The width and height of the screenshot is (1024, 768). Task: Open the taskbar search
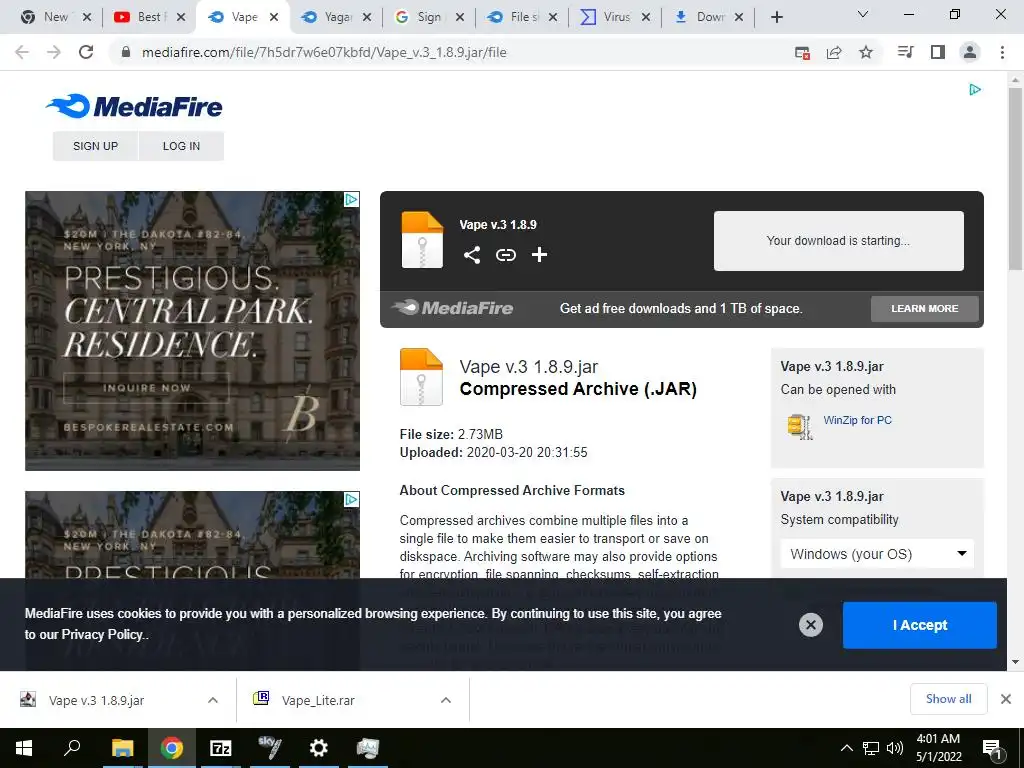[72, 748]
